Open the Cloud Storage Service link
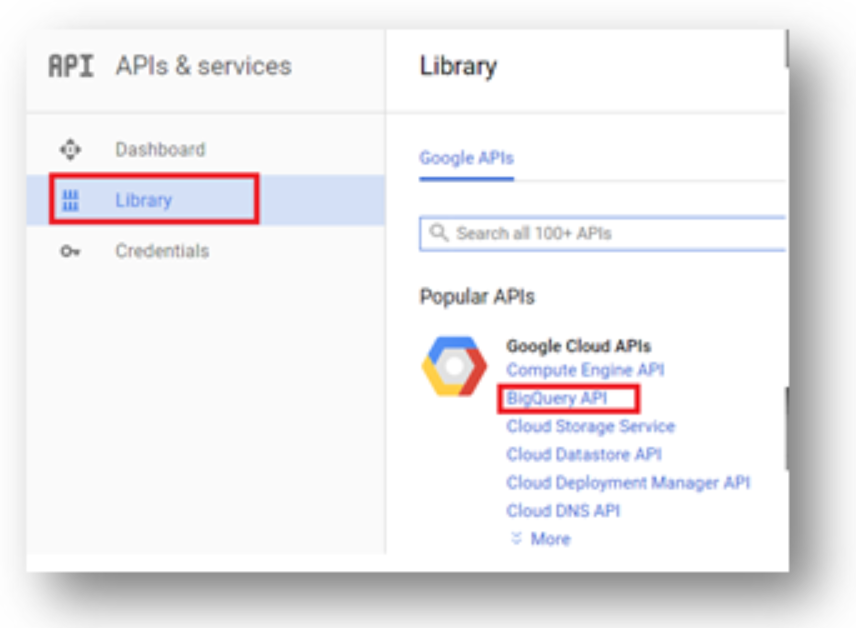 [x=591, y=426]
